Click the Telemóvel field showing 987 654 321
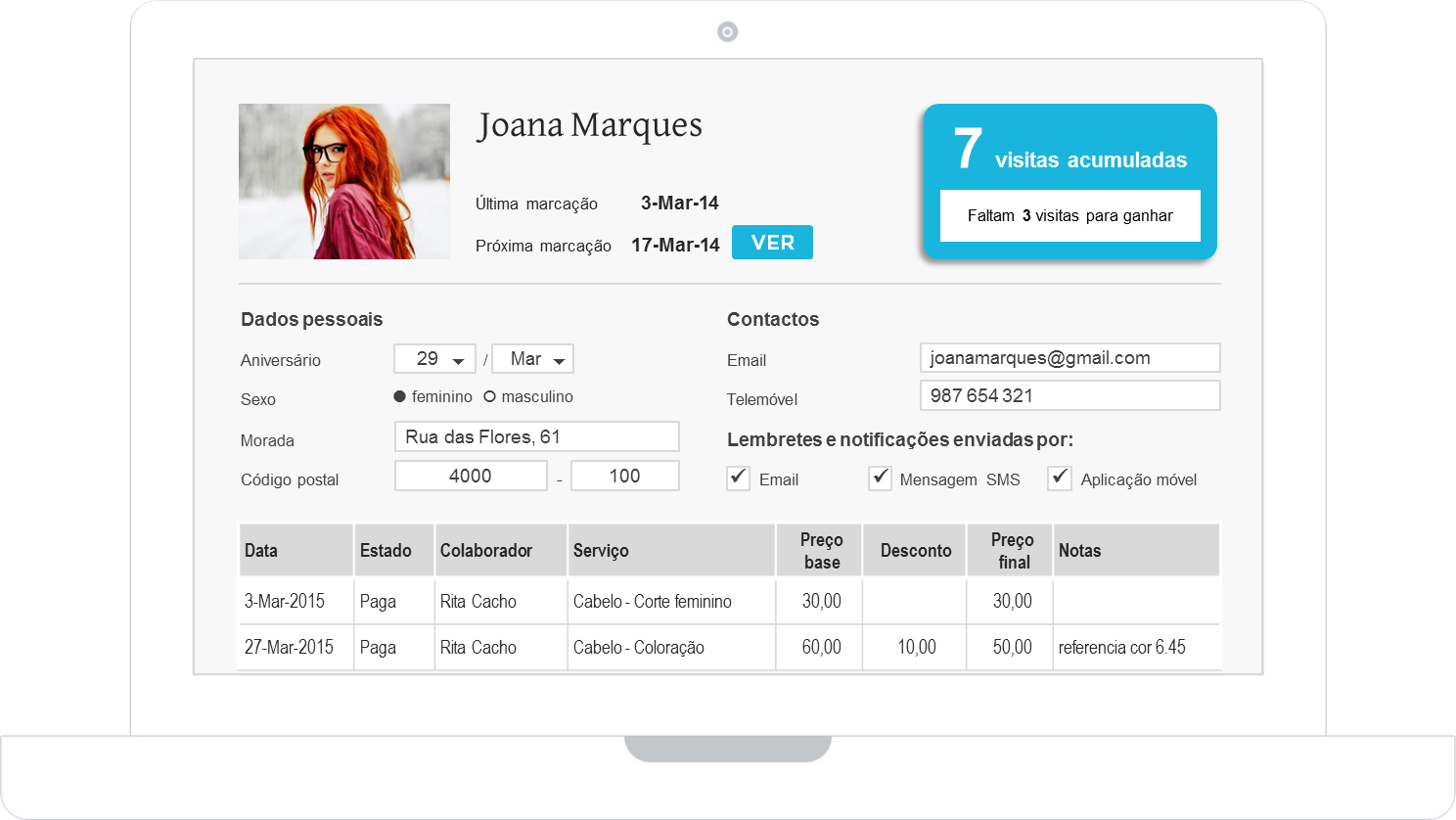 [1069, 395]
